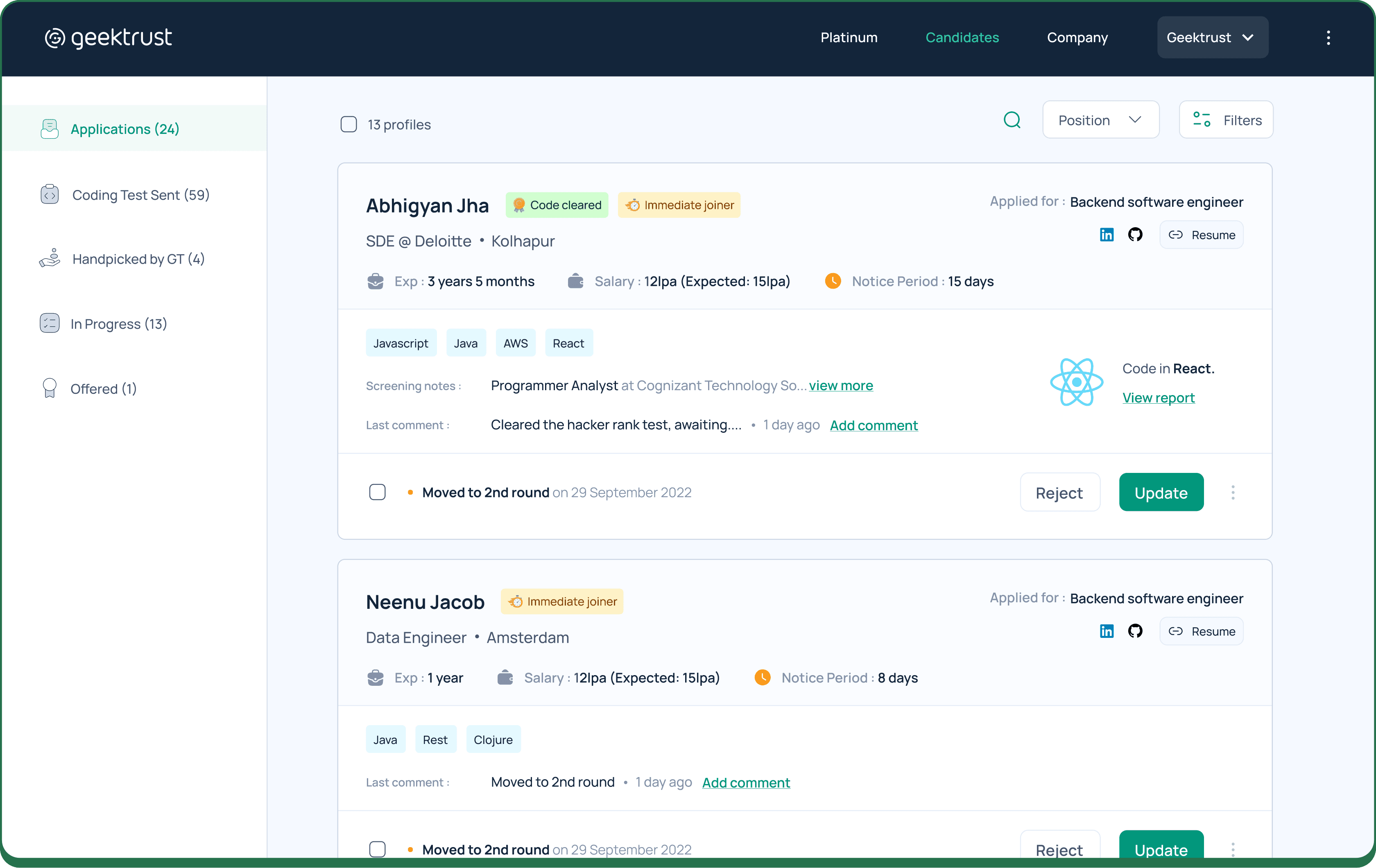Click the Offered ribbon icon
The width and height of the screenshot is (1376, 868).
50,389
